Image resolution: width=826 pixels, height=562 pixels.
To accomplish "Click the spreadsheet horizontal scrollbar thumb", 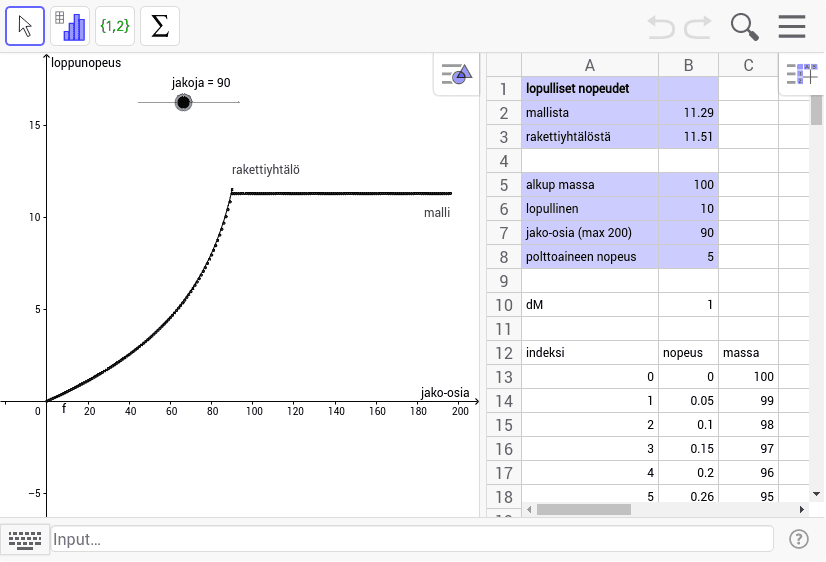I will coord(584,509).
